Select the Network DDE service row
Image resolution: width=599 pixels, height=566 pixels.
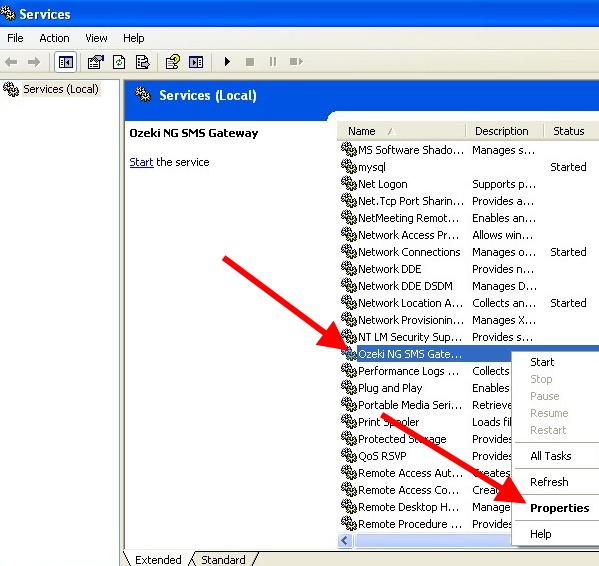click(x=390, y=268)
